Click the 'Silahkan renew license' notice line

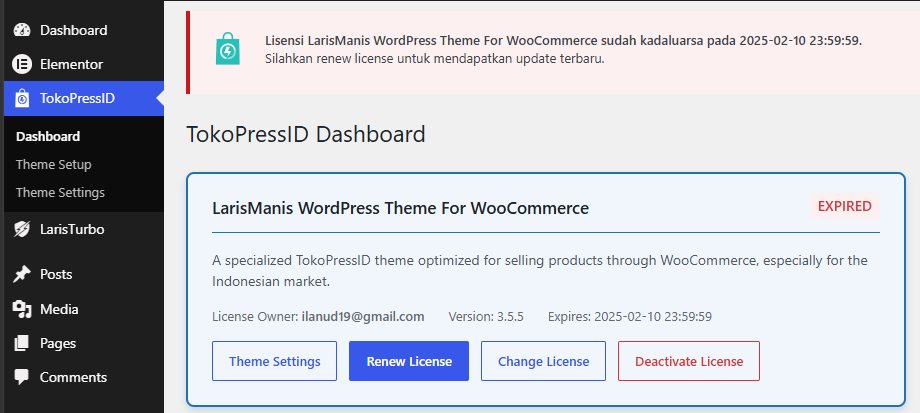[435, 59]
